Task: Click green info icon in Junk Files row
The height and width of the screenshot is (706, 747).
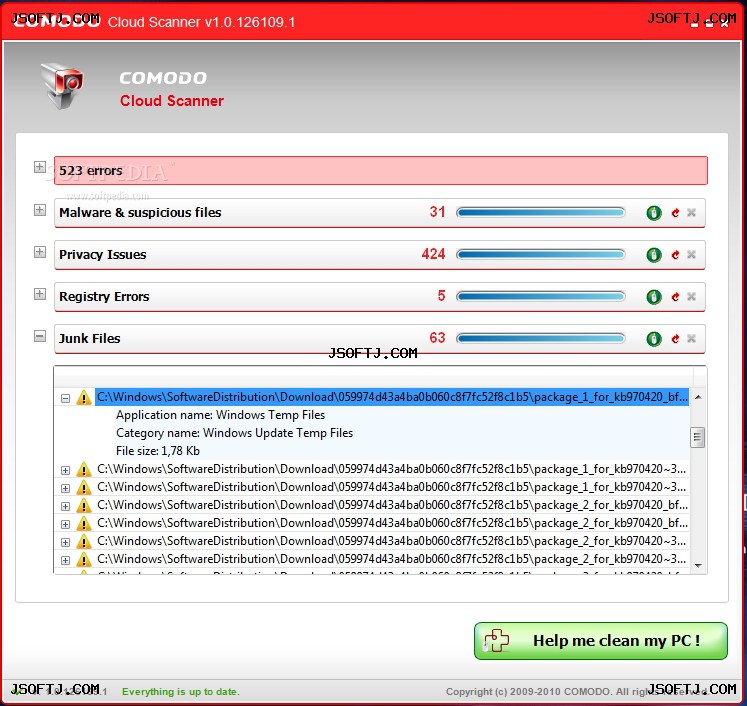Action: [x=654, y=339]
